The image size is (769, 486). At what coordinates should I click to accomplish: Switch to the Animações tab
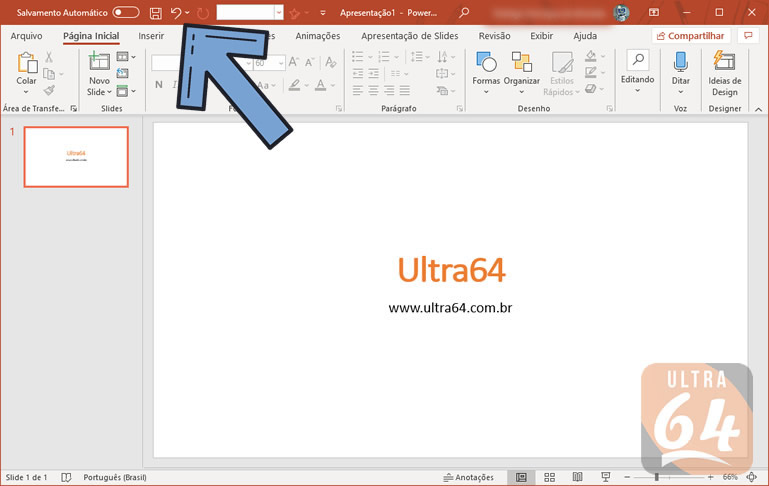click(318, 36)
